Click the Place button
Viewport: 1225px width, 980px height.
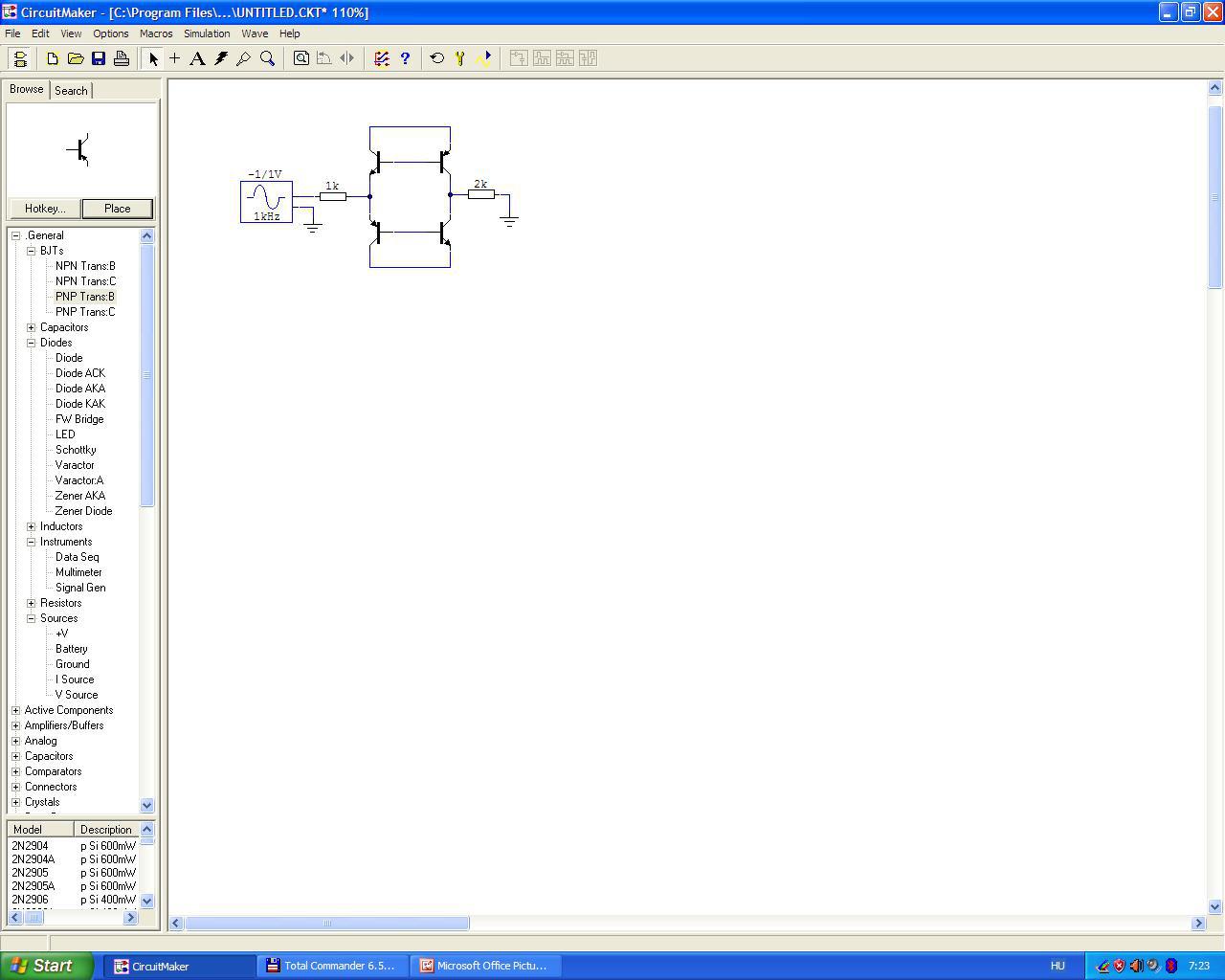pyautogui.click(x=117, y=209)
